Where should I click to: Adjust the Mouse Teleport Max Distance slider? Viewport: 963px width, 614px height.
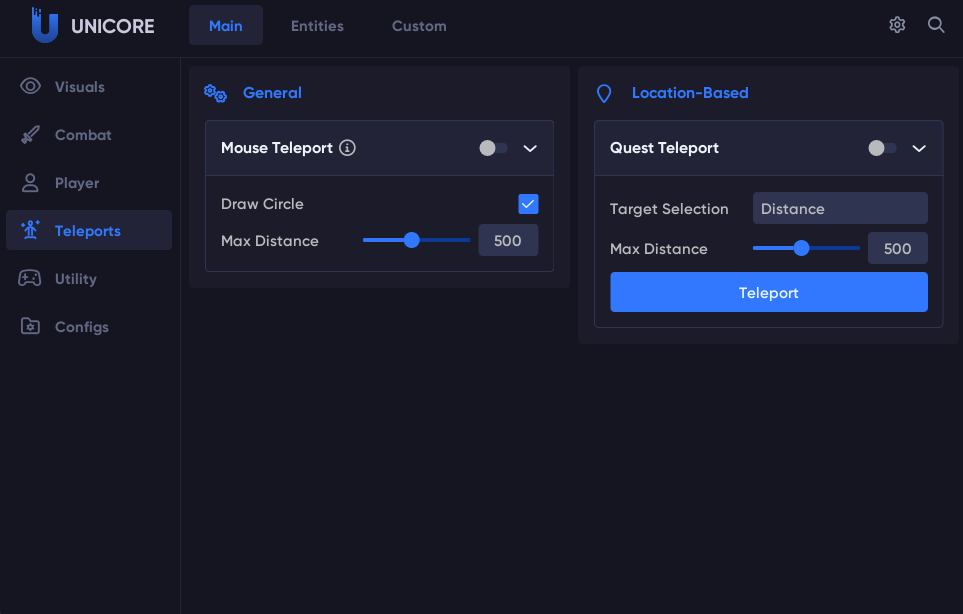[416, 240]
